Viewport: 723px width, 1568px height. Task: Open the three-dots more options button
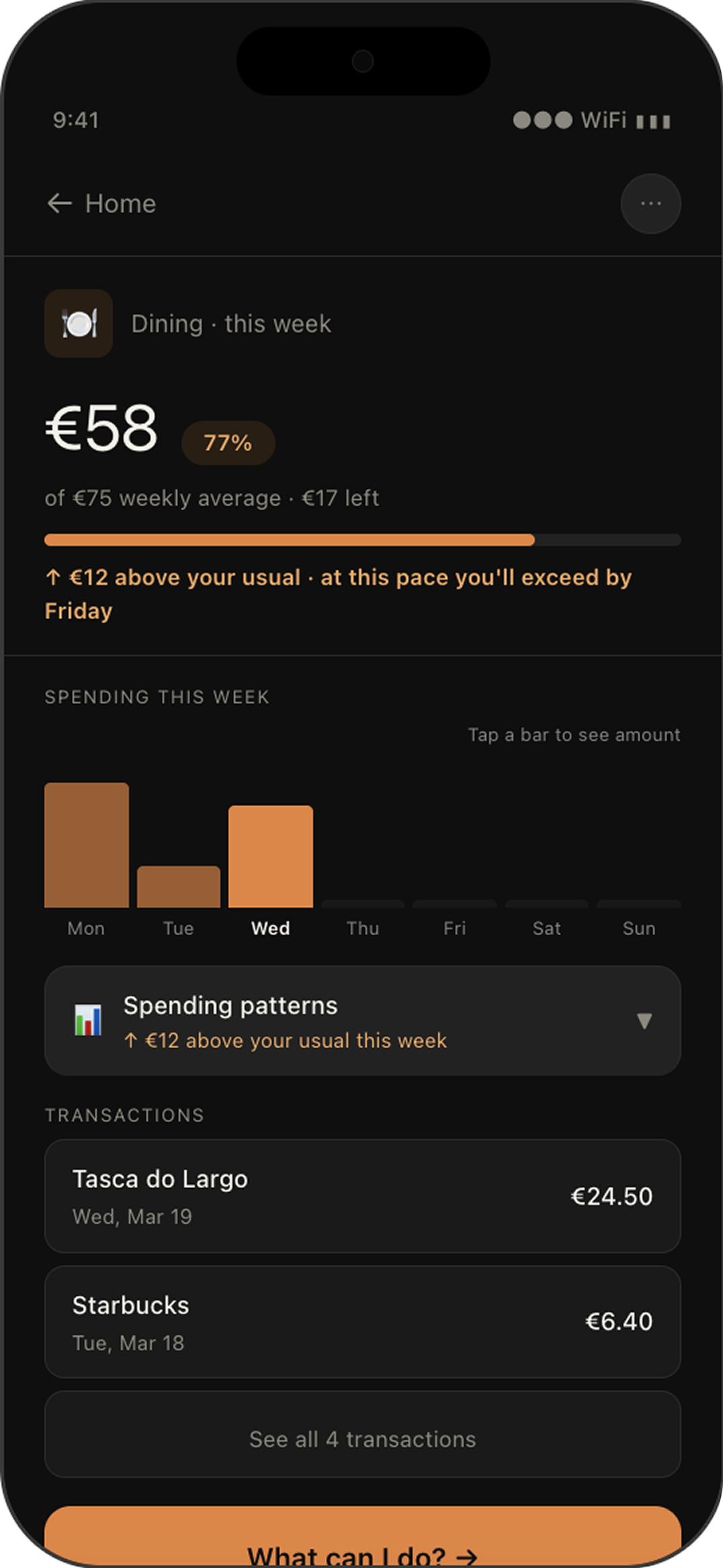point(650,204)
